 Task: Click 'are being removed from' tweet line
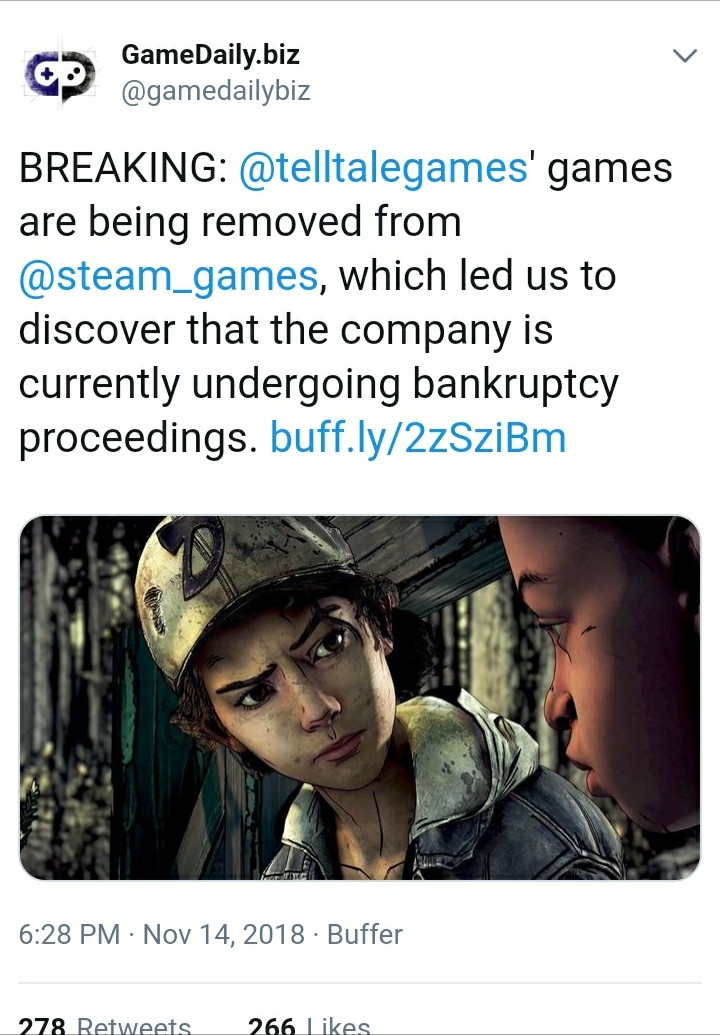point(240,221)
